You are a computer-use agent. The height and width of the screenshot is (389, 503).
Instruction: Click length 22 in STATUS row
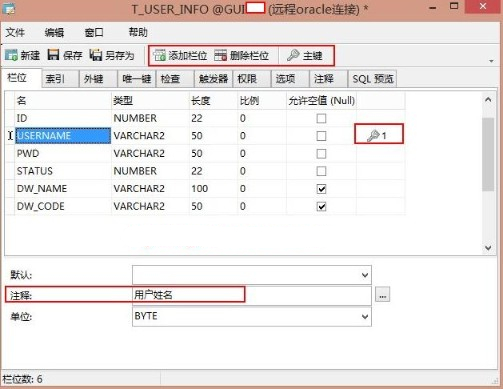[213, 171]
